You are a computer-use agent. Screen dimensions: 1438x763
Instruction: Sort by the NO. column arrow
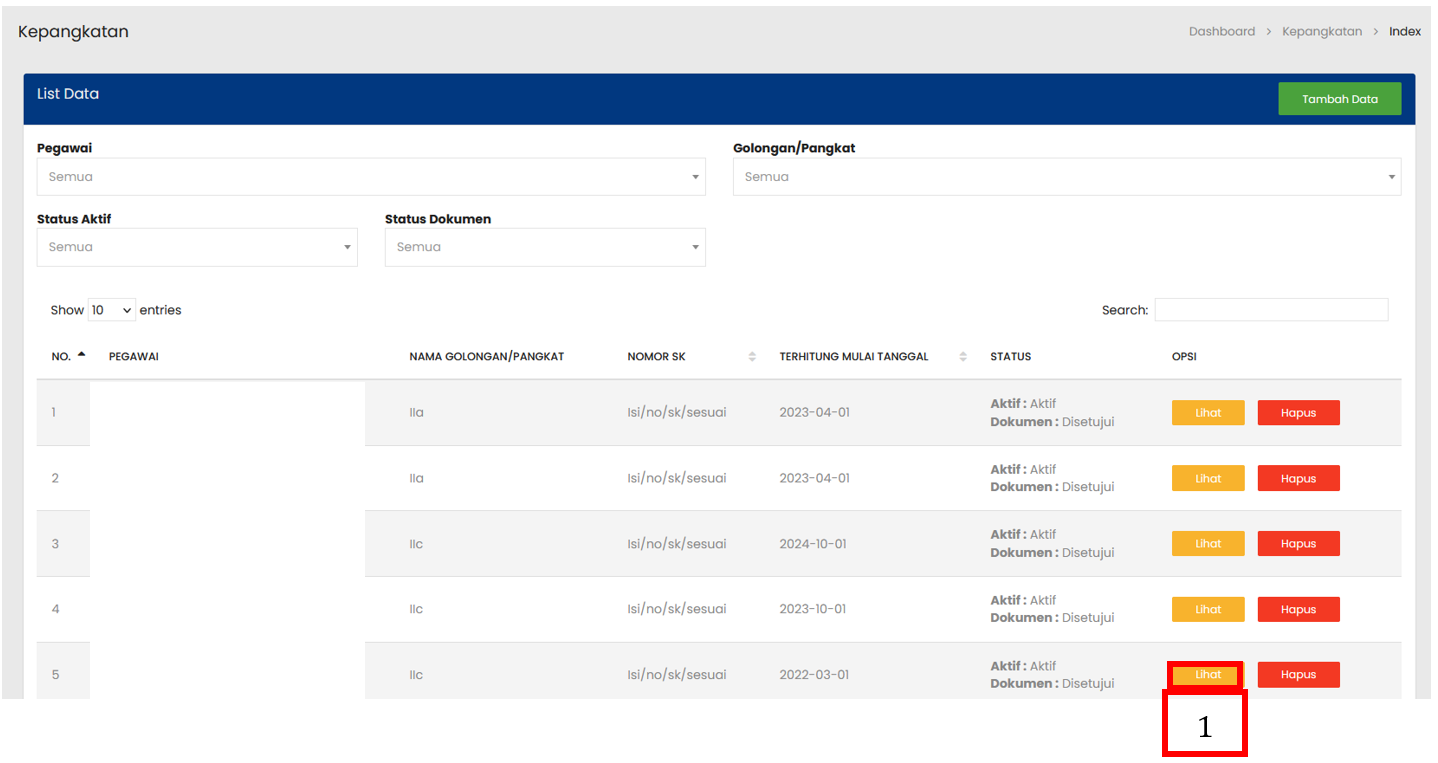pyautogui.click(x=81, y=356)
